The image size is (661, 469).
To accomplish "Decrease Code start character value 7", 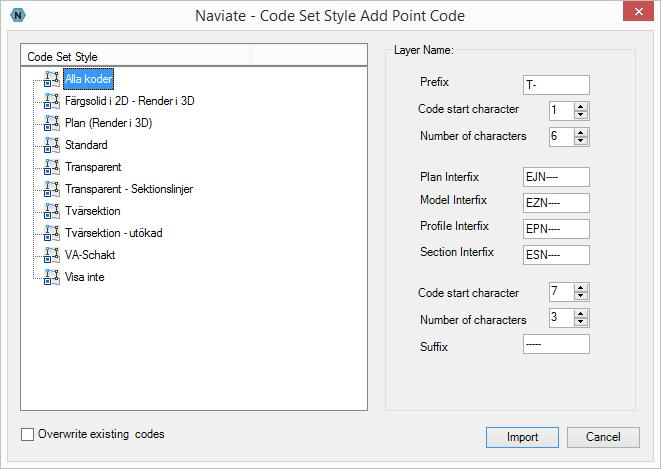I will (x=581, y=296).
